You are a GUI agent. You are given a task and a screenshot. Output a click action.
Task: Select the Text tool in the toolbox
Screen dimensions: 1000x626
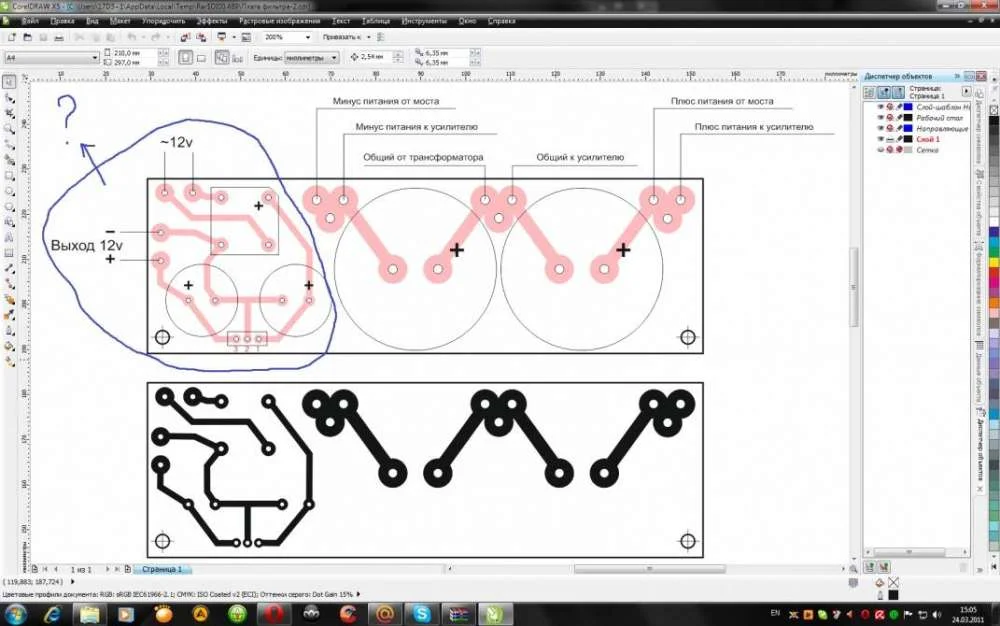click(9, 238)
